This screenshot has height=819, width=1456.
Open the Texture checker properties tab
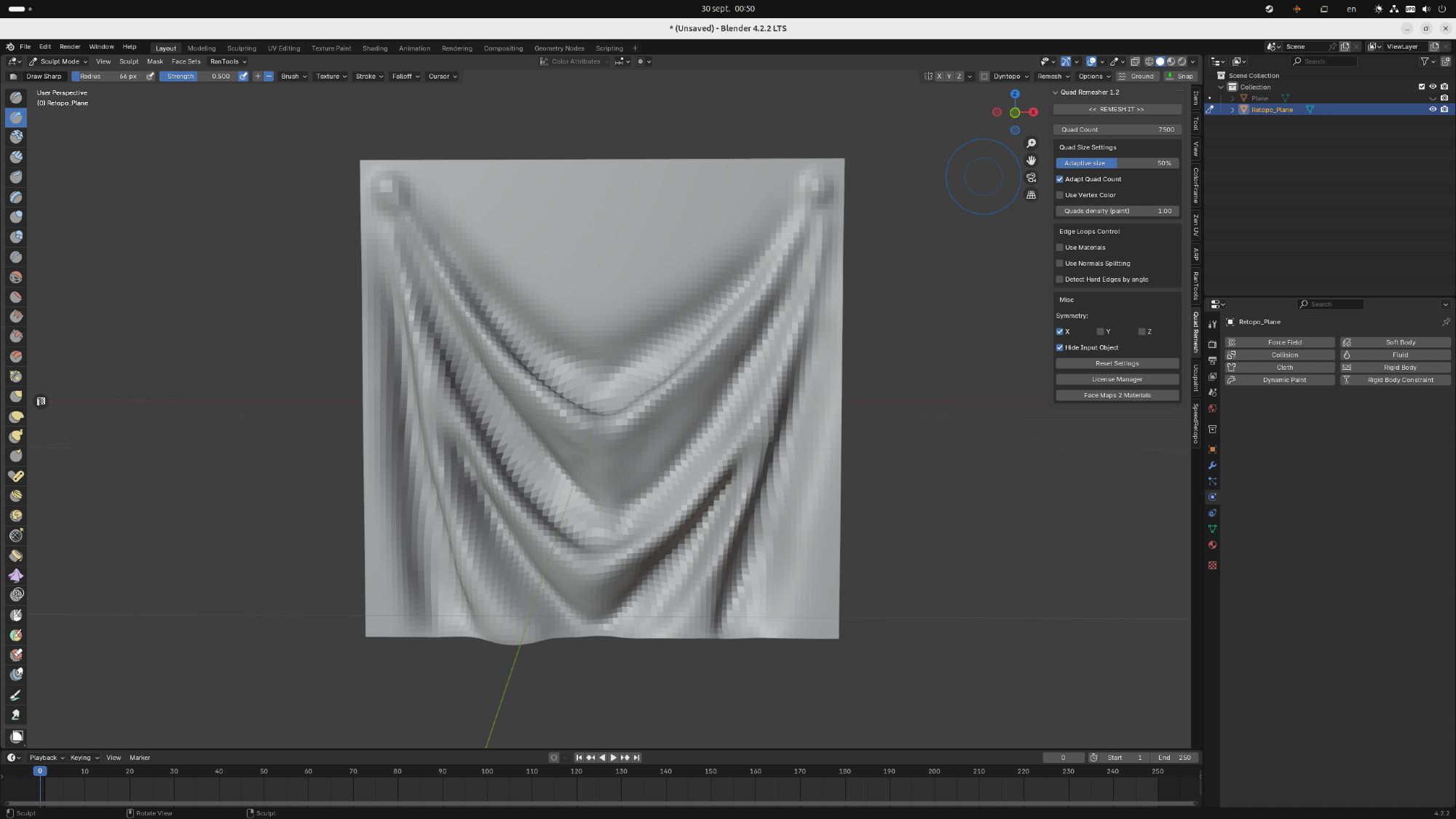click(x=1212, y=566)
